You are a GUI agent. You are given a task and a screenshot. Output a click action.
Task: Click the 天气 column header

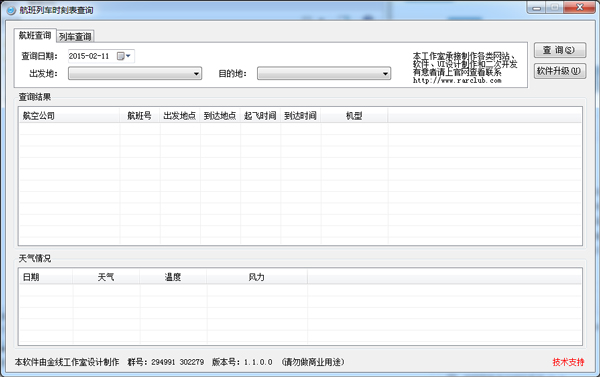tap(106, 277)
